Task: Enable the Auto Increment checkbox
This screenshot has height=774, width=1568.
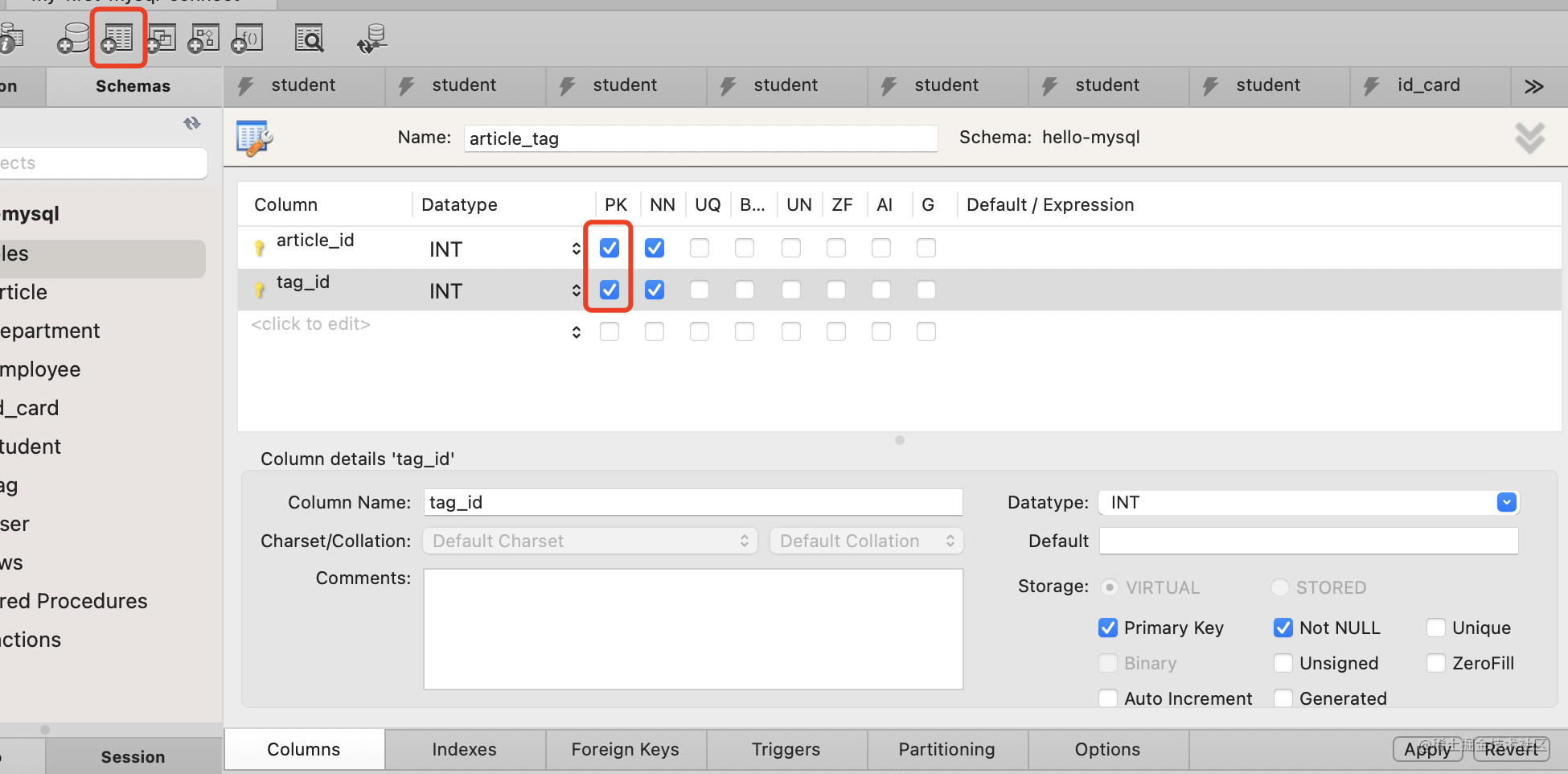Action: (x=1108, y=698)
